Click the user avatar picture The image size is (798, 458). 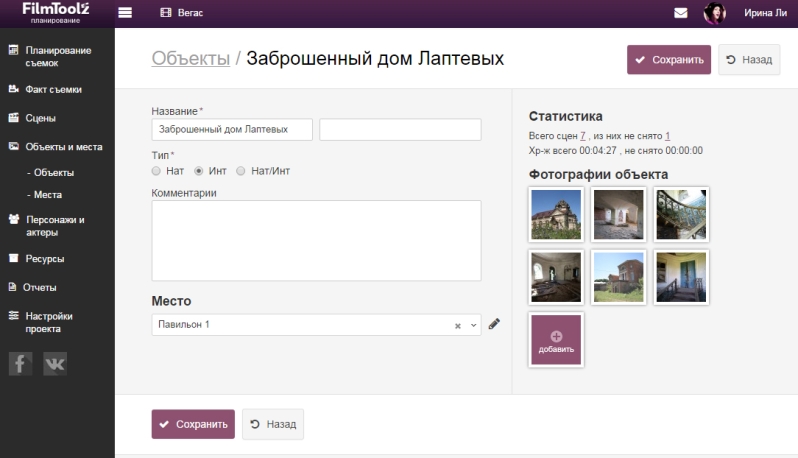click(715, 13)
